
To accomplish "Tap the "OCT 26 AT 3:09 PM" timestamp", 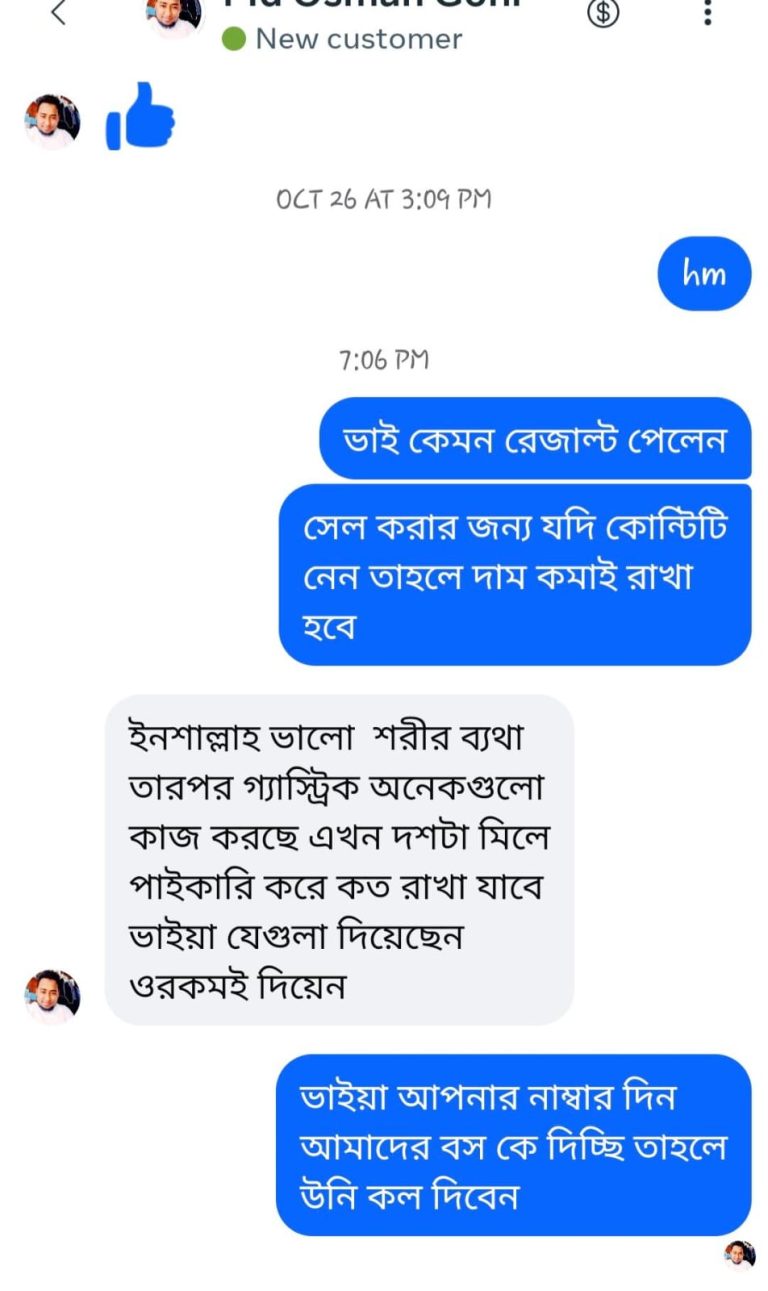I will click(x=384, y=198).
